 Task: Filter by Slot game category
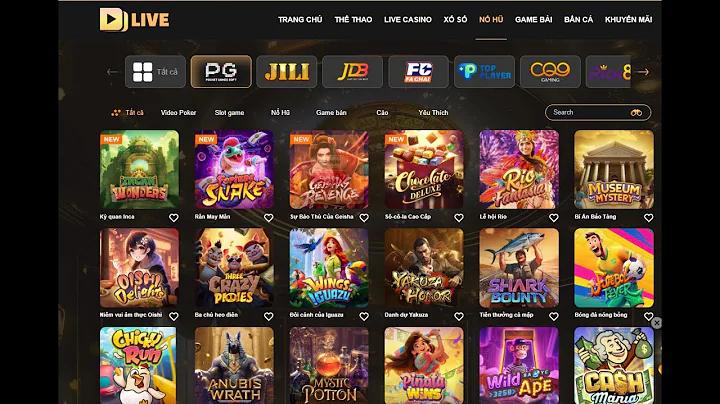(x=229, y=112)
